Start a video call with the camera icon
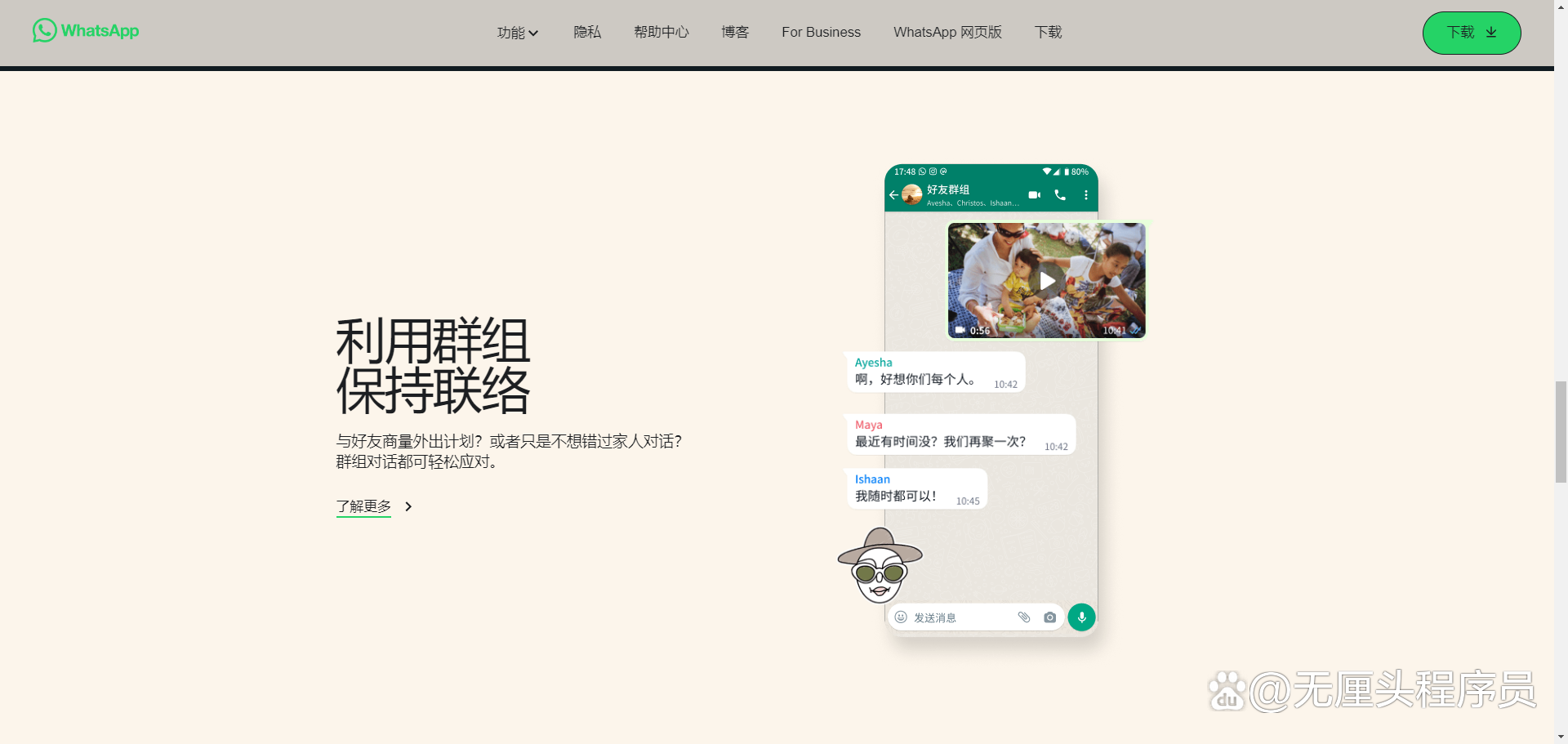The width and height of the screenshot is (1568, 744). [x=1034, y=195]
